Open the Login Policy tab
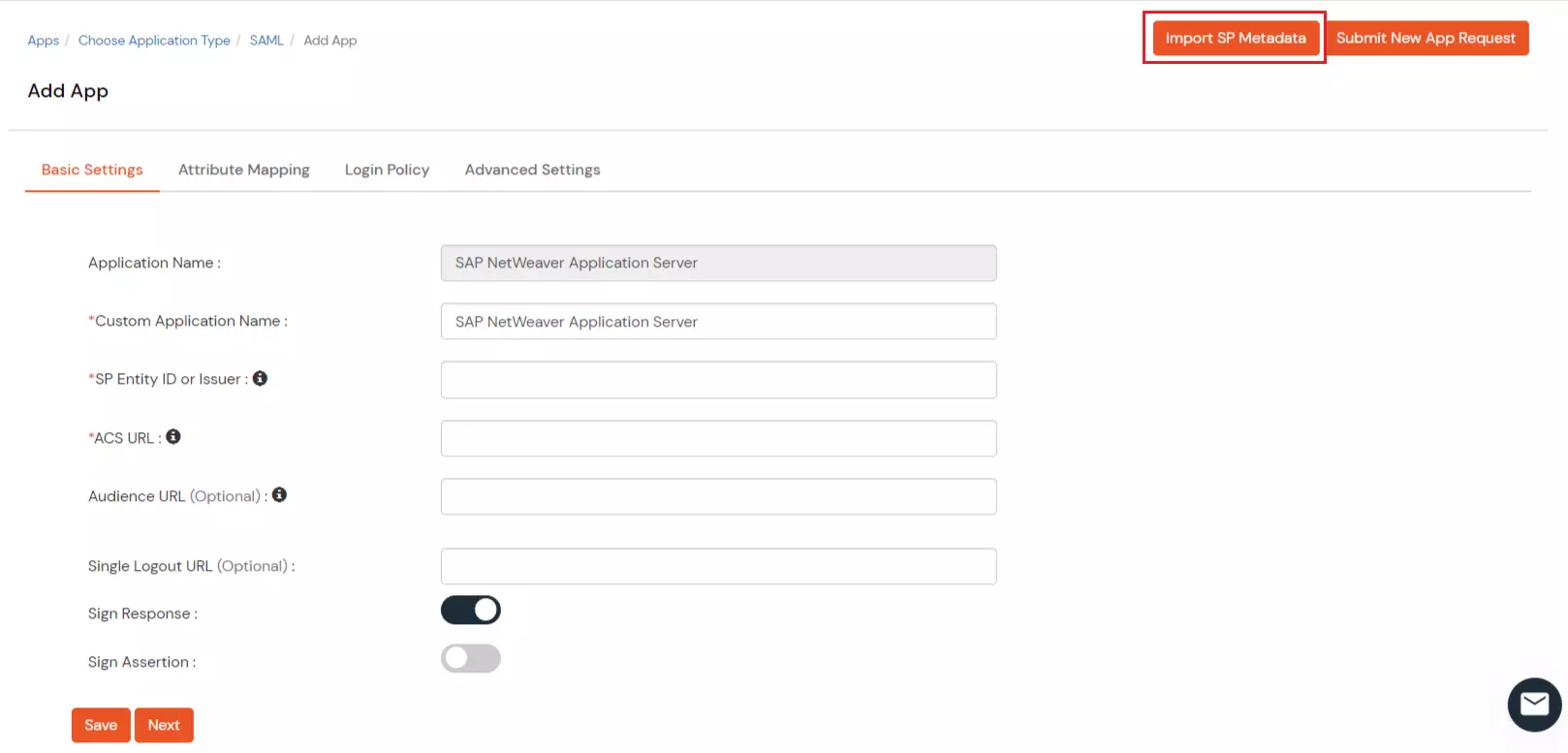1568x753 pixels. [x=387, y=170]
